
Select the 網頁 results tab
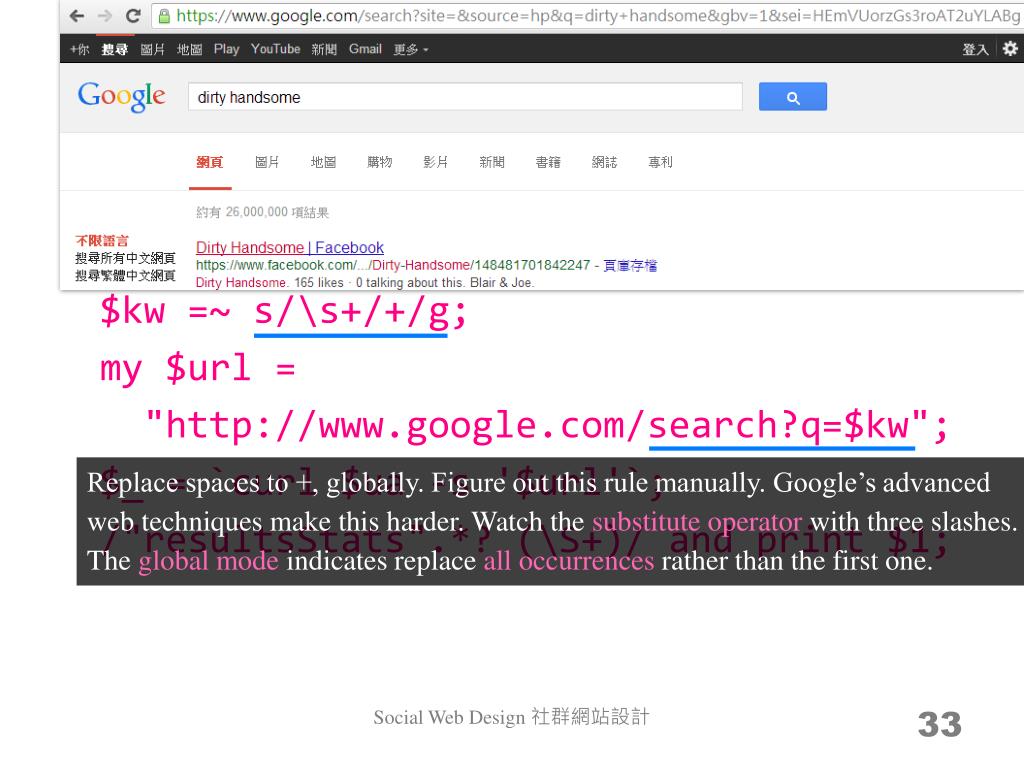point(210,162)
